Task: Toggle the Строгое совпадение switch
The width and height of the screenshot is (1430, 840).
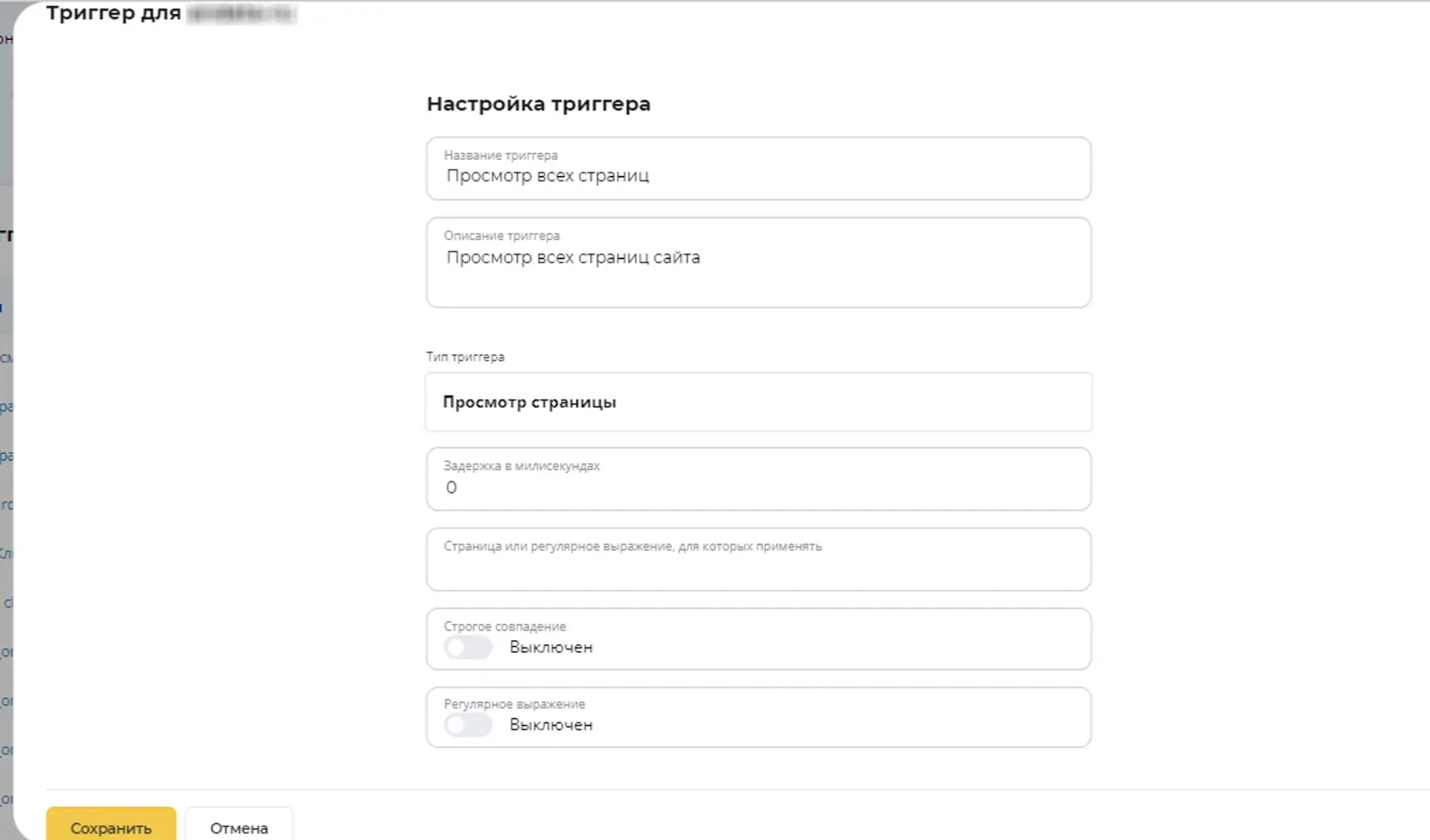Action: point(468,648)
